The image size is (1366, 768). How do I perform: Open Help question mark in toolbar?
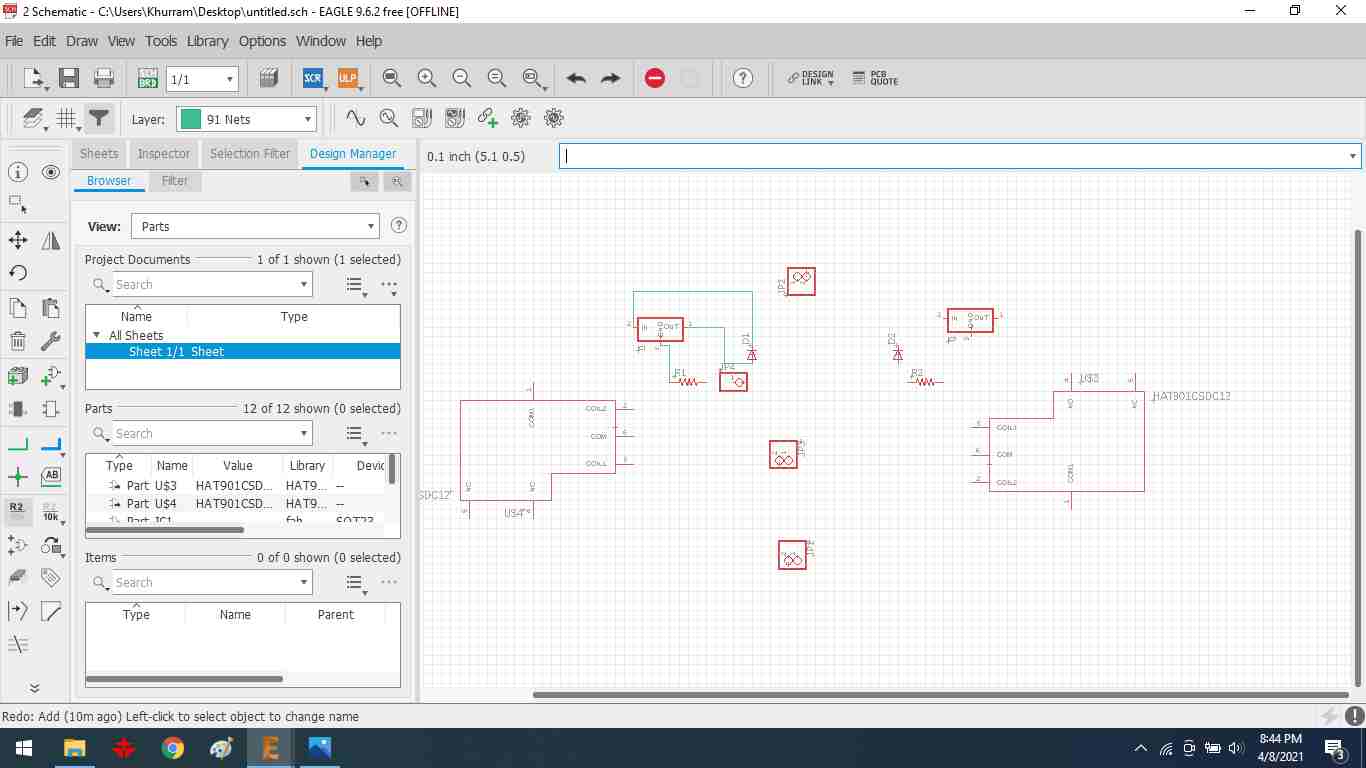[x=743, y=78]
